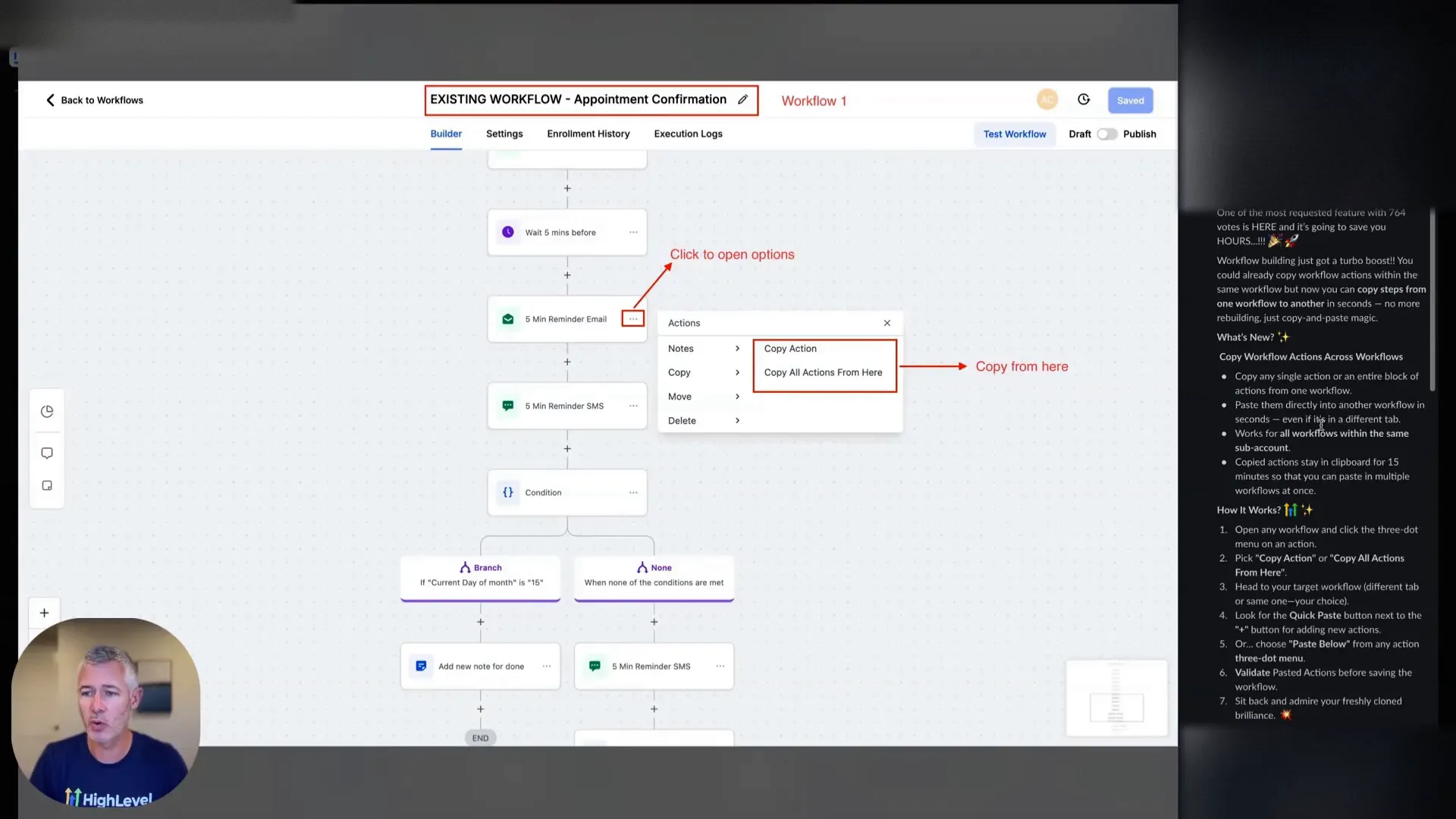
Task: Add step above the Condition node
Action: pyautogui.click(x=567, y=449)
